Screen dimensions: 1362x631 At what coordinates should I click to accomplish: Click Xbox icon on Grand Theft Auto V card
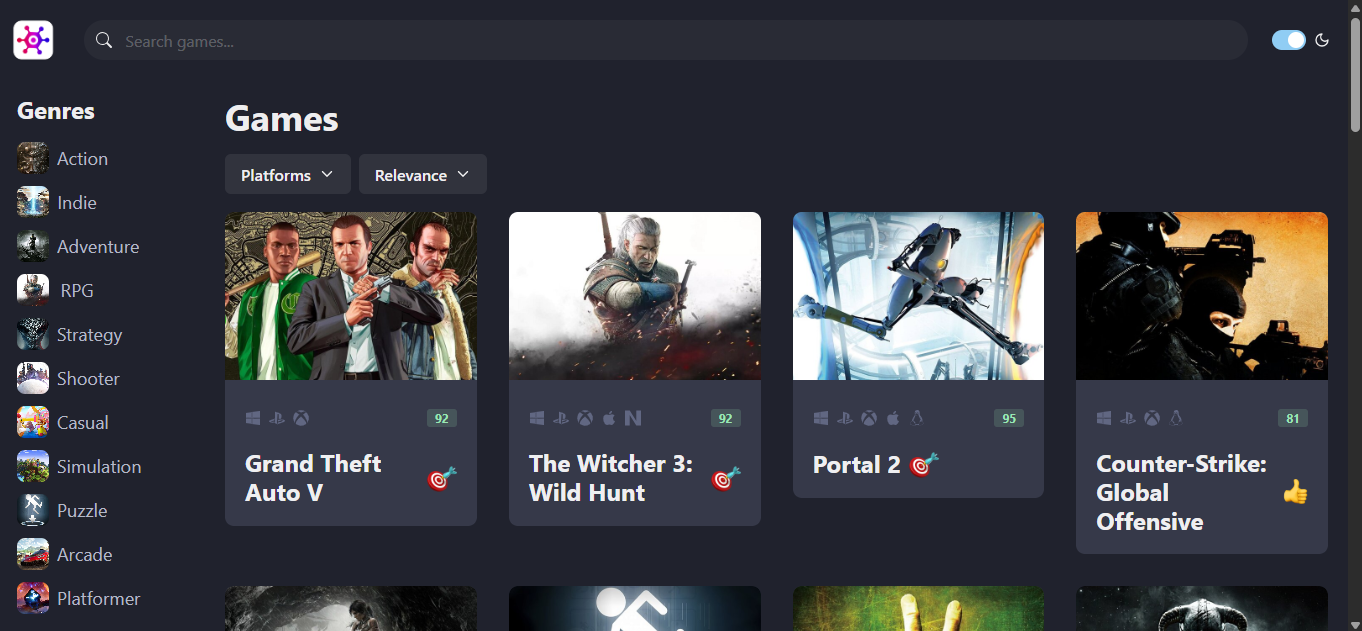click(301, 418)
